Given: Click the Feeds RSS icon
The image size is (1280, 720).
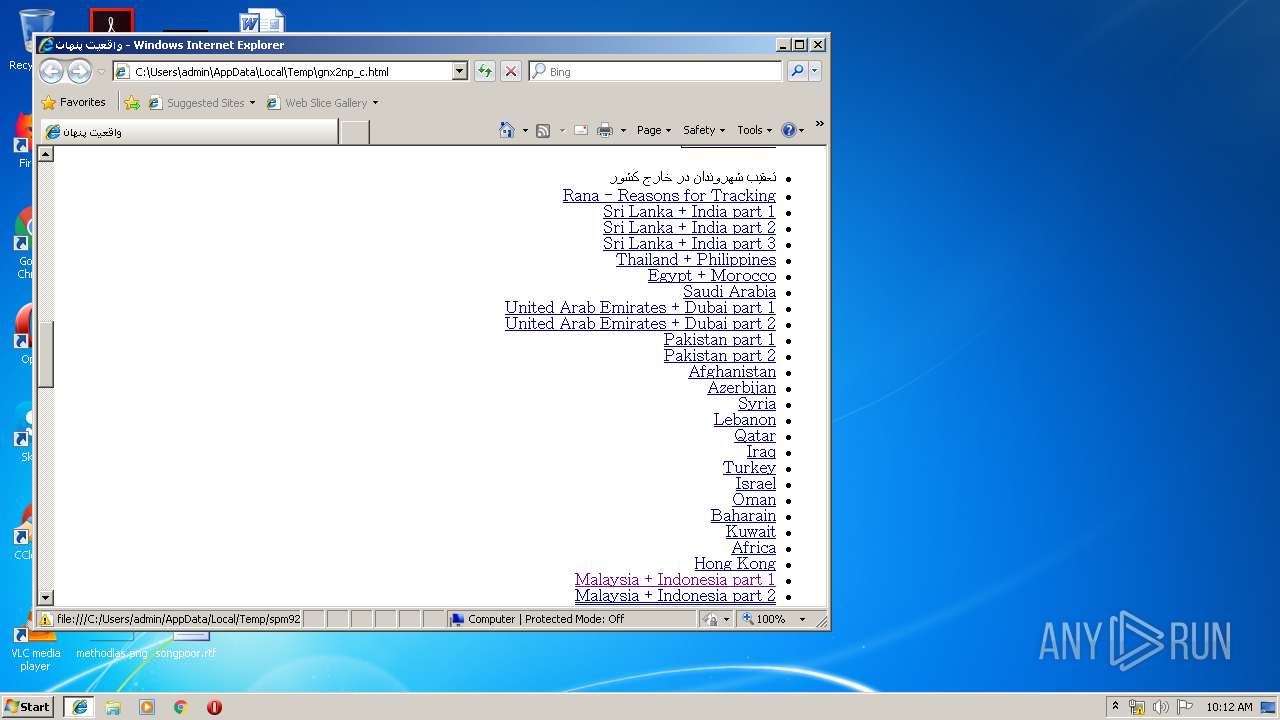Looking at the screenshot, I should (543, 130).
